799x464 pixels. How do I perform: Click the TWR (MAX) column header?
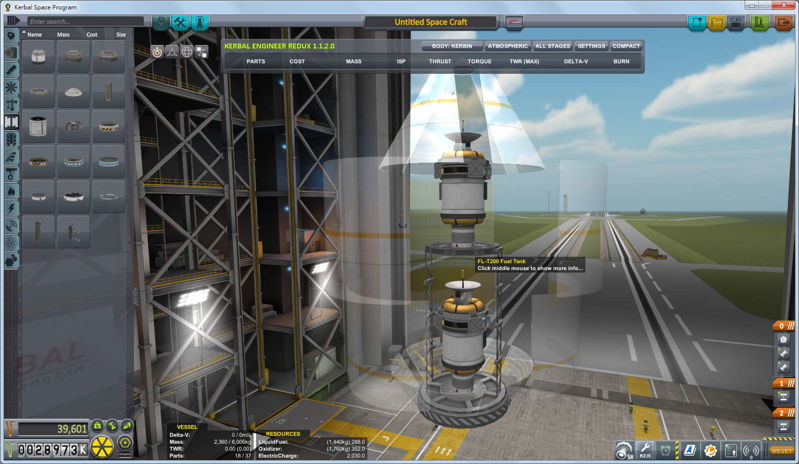[x=524, y=61]
